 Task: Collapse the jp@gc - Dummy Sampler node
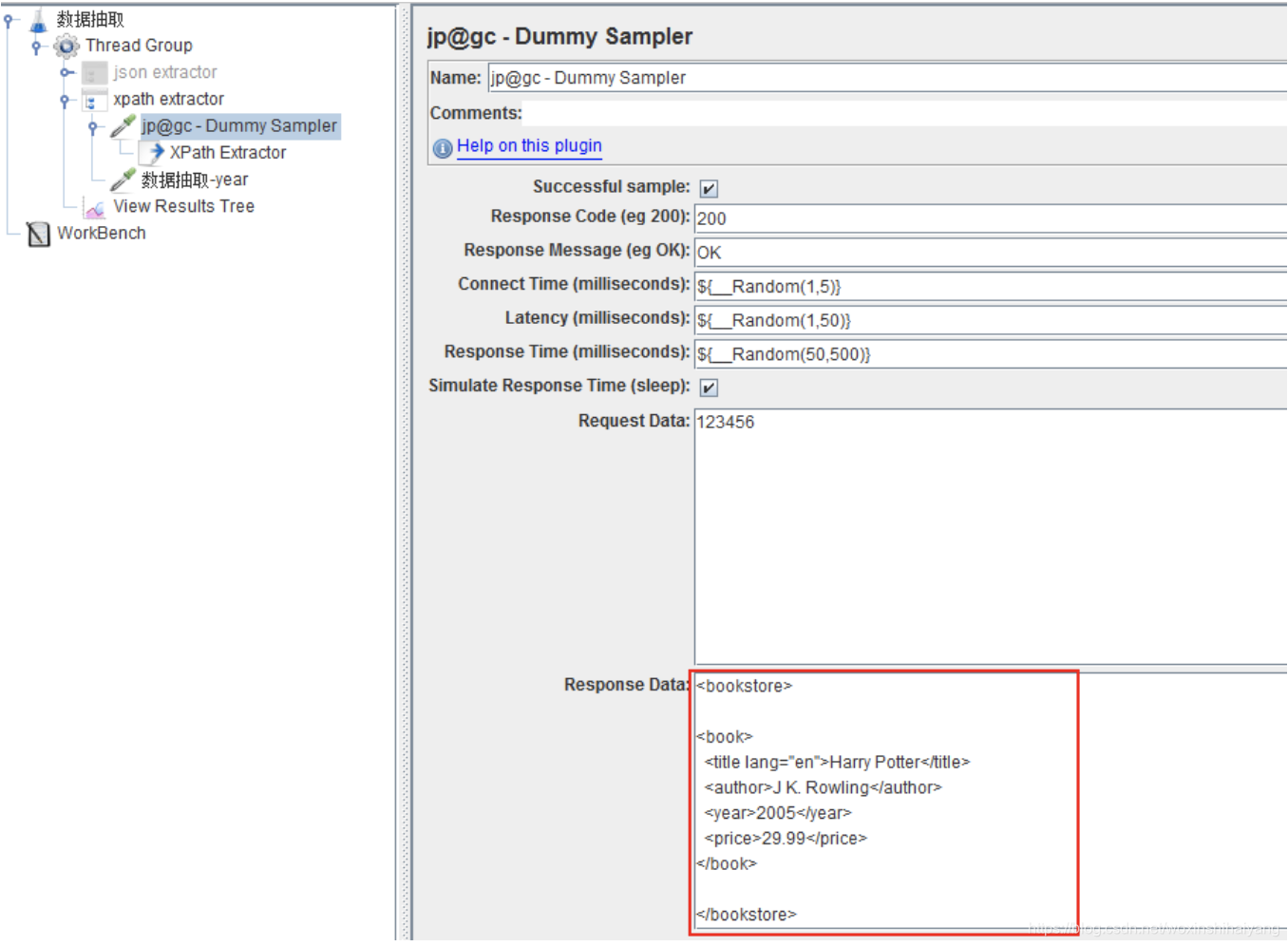93,126
